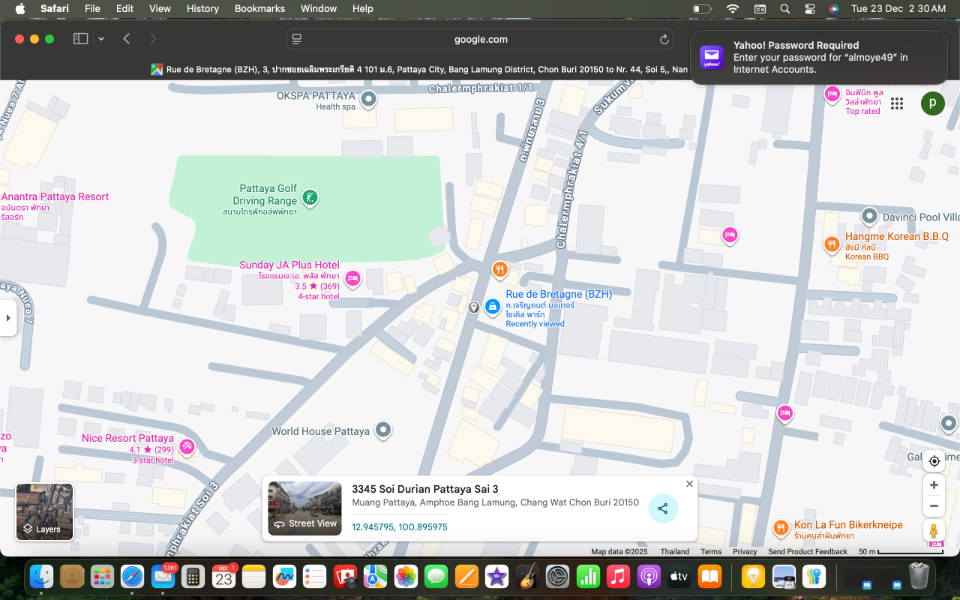The image size is (960, 600).
Task: Click the zoom in plus button
Action: click(934, 485)
